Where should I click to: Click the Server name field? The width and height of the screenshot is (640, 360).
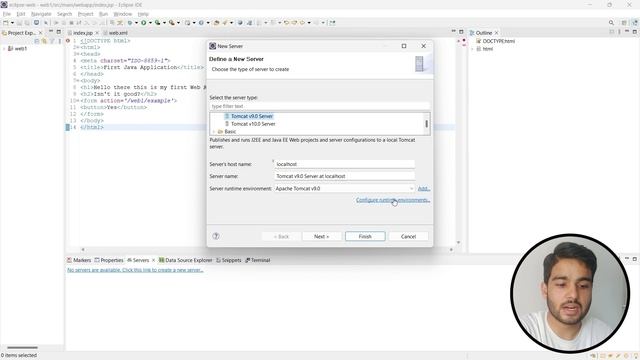(x=345, y=176)
